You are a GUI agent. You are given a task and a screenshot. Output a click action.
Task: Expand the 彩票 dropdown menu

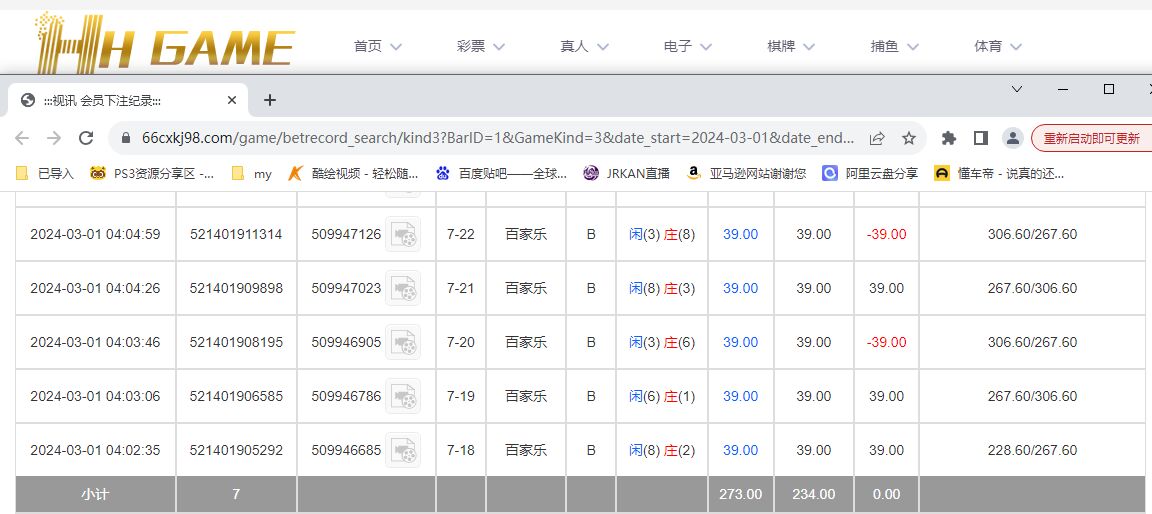(481, 46)
